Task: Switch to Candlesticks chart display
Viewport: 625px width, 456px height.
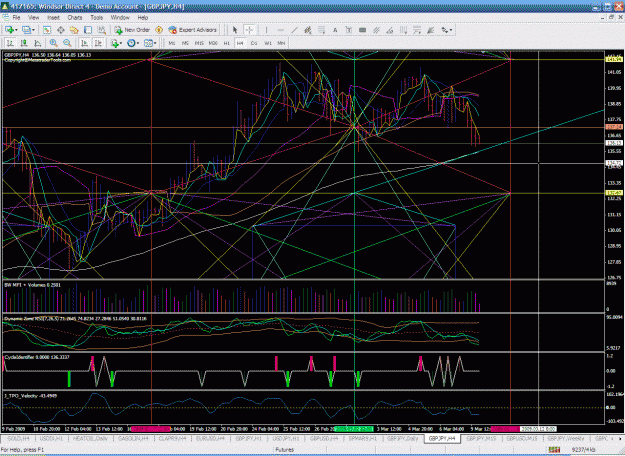Action: pos(24,43)
